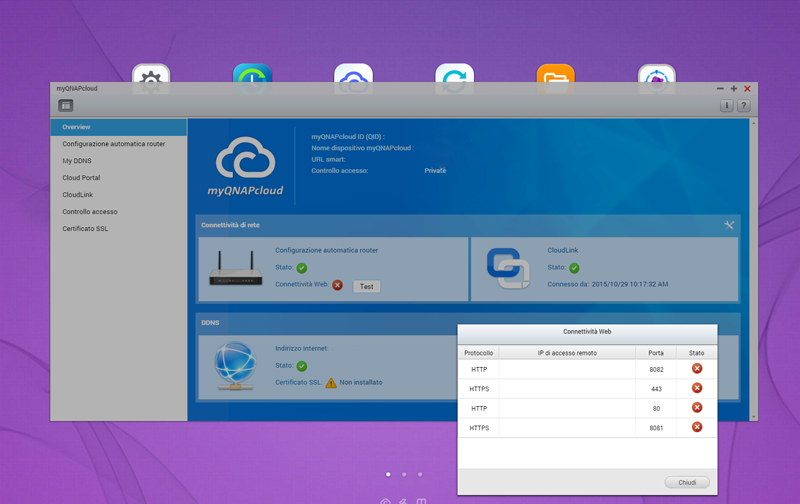800x504 pixels.
Task: Click the router image icon
Action: (236, 270)
